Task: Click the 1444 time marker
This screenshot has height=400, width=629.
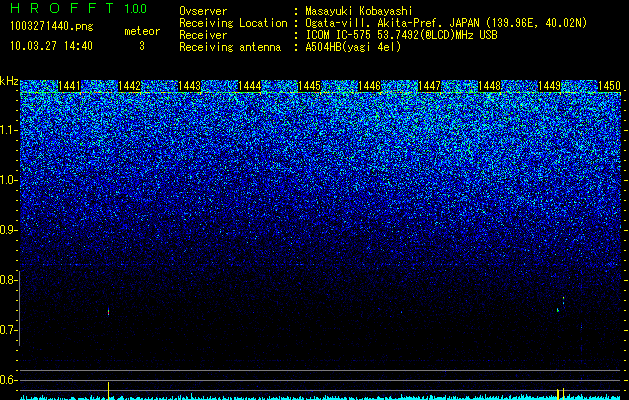Action: (x=250, y=86)
